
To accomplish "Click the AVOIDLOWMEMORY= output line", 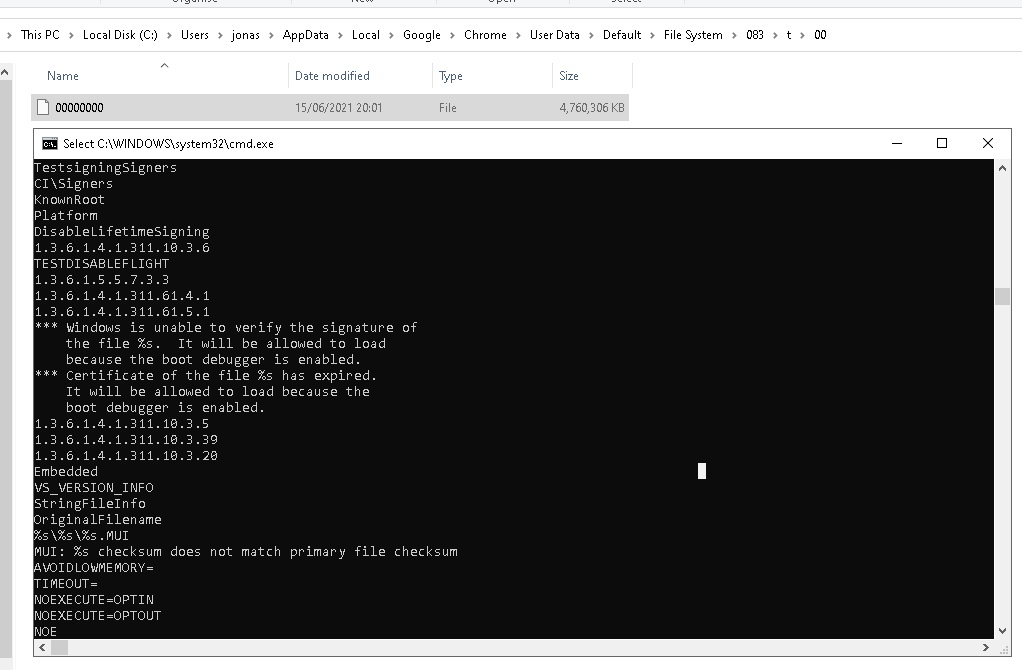I will pyautogui.click(x=93, y=568).
